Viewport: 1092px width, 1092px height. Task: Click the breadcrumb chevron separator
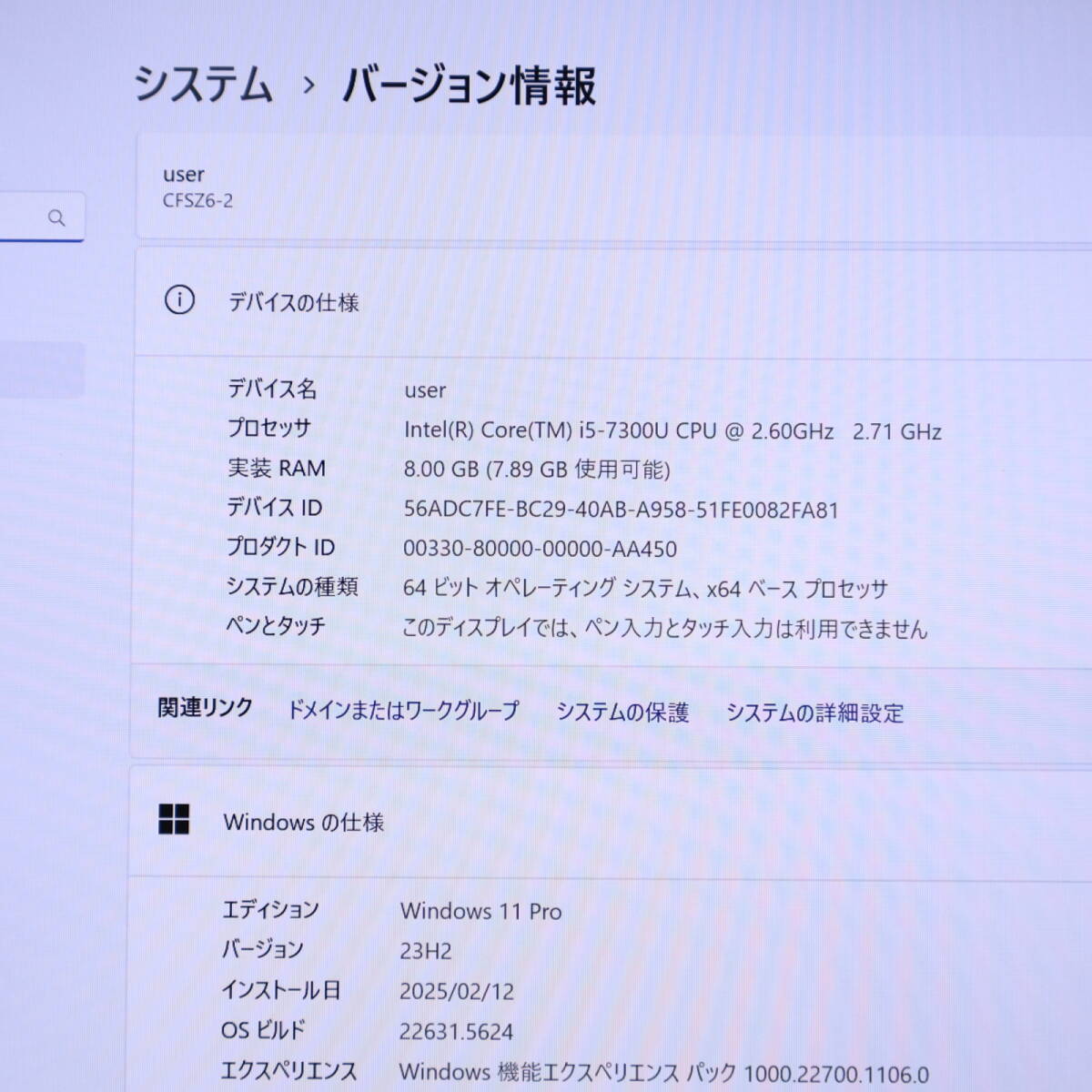[309, 86]
